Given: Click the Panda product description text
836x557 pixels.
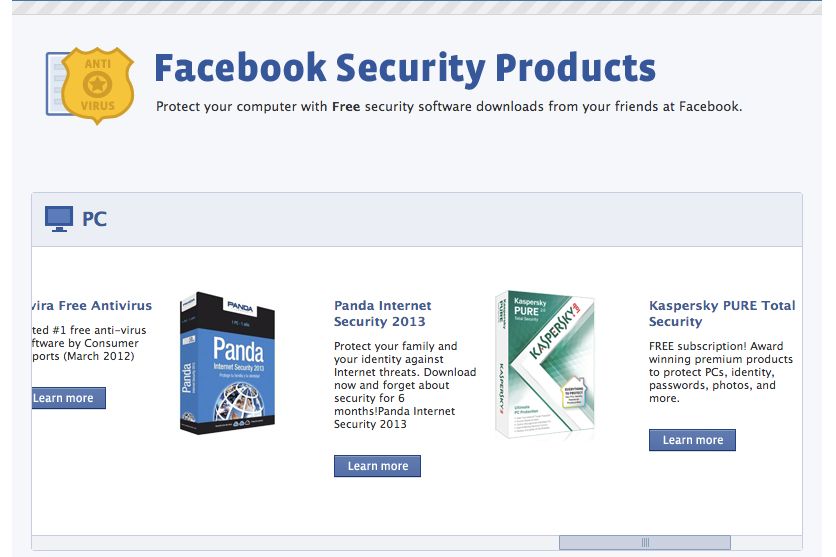Looking at the screenshot, I should pyautogui.click(x=394, y=385).
